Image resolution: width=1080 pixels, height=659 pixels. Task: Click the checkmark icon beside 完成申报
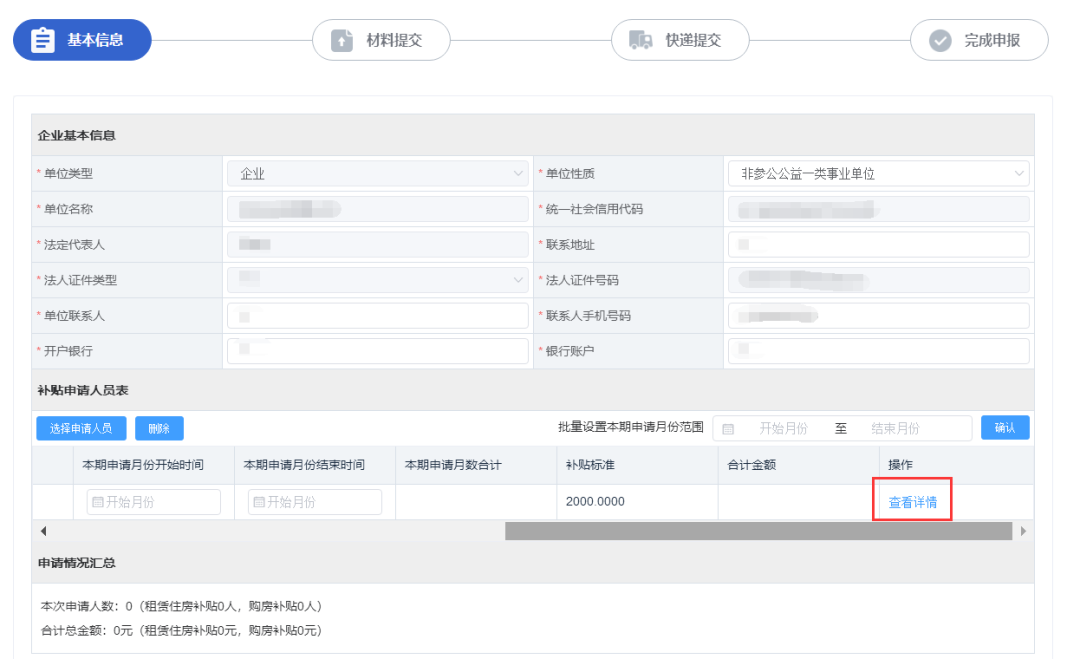(x=940, y=40)
